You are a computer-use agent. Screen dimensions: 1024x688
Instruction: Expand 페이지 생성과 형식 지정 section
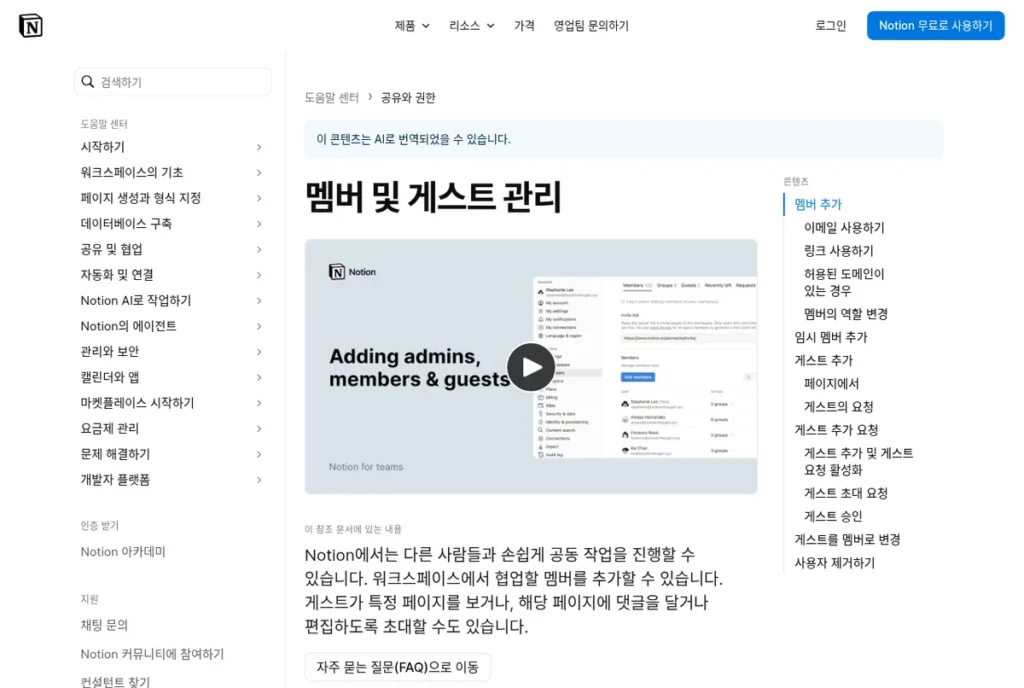coord(171,198)
